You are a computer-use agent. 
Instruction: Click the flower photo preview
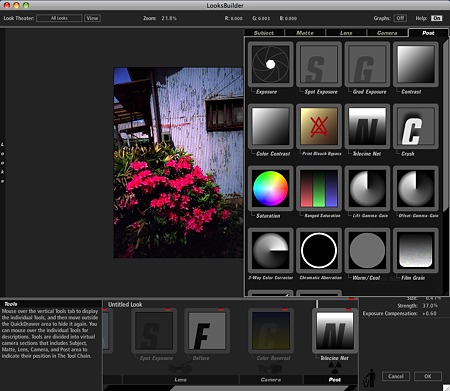(178, 163)
